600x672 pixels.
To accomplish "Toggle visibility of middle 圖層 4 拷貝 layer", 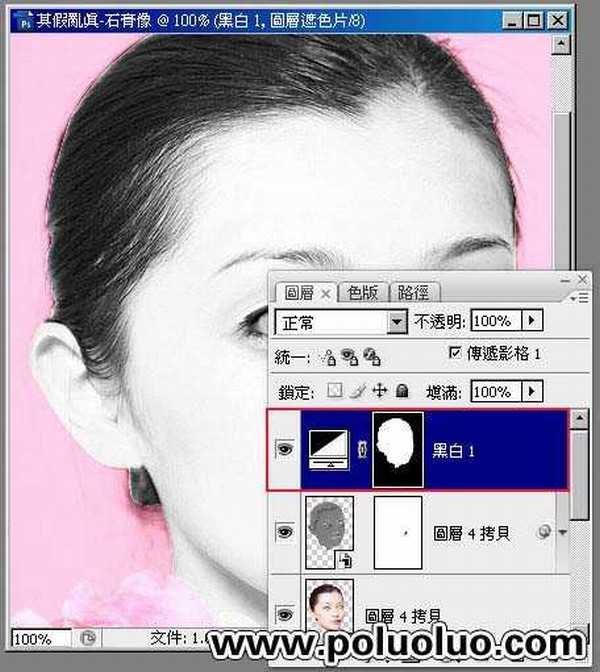I will (285, 533).
